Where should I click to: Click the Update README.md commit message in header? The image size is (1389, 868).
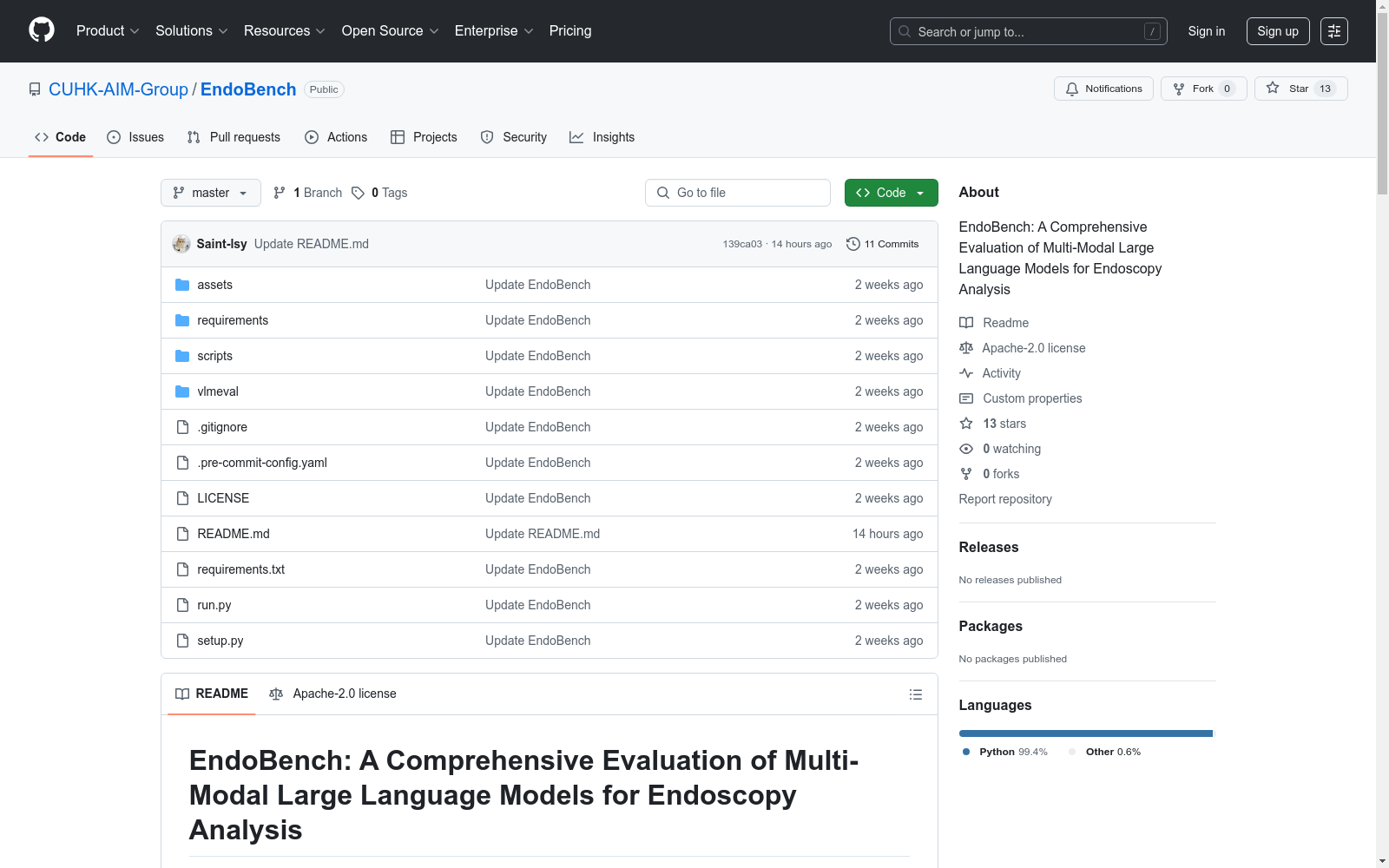pos(312,244)
